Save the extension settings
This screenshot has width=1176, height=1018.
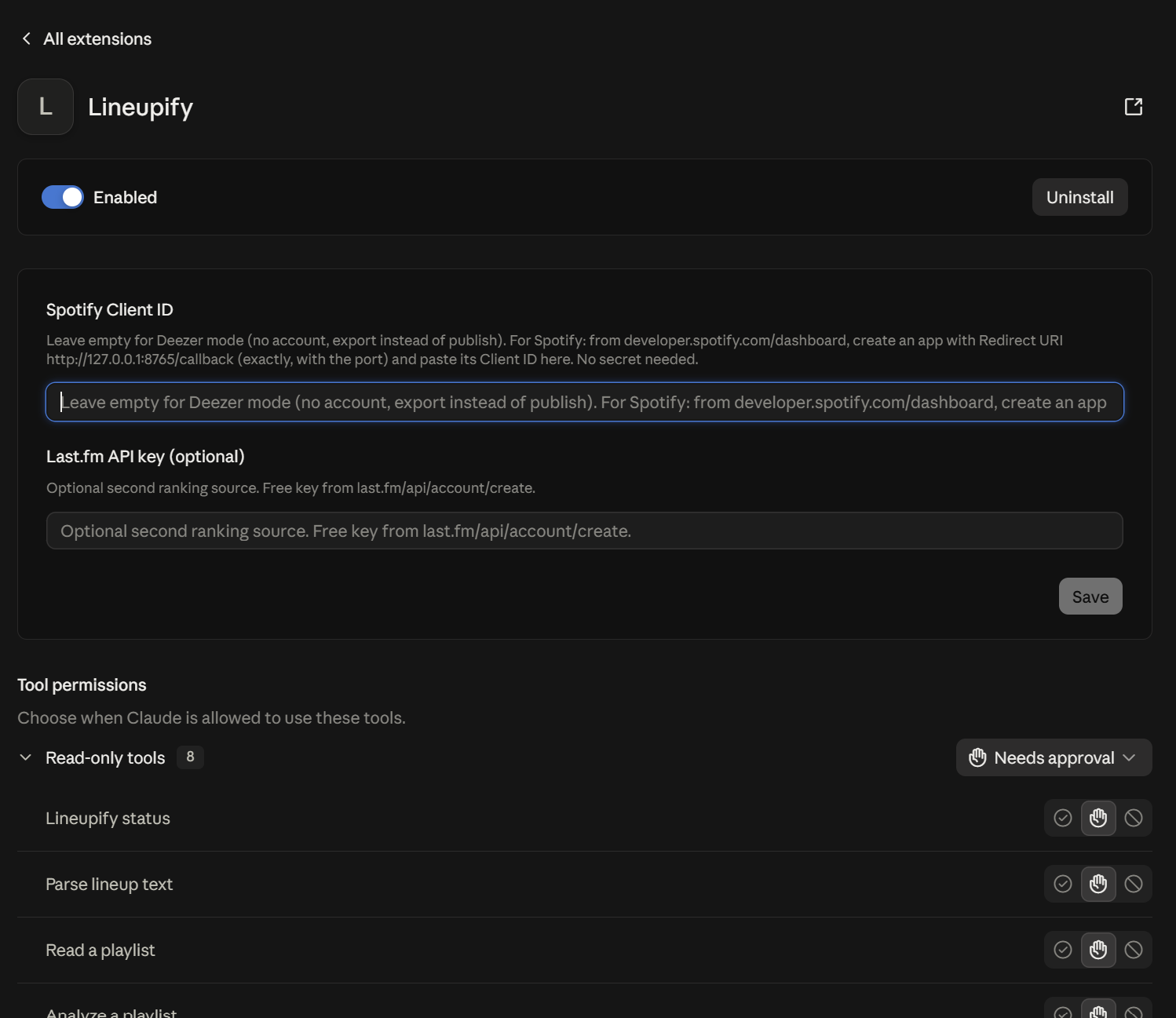point(1090,597)
